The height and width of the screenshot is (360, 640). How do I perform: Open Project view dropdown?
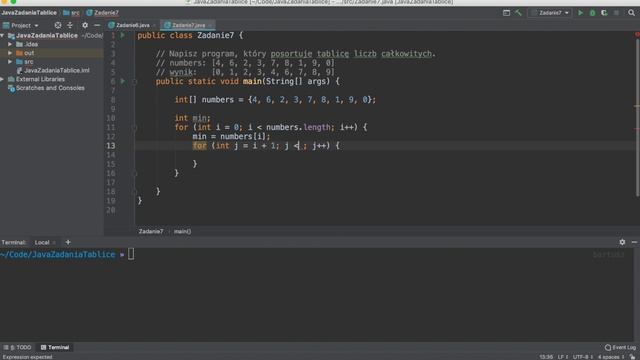20,25
